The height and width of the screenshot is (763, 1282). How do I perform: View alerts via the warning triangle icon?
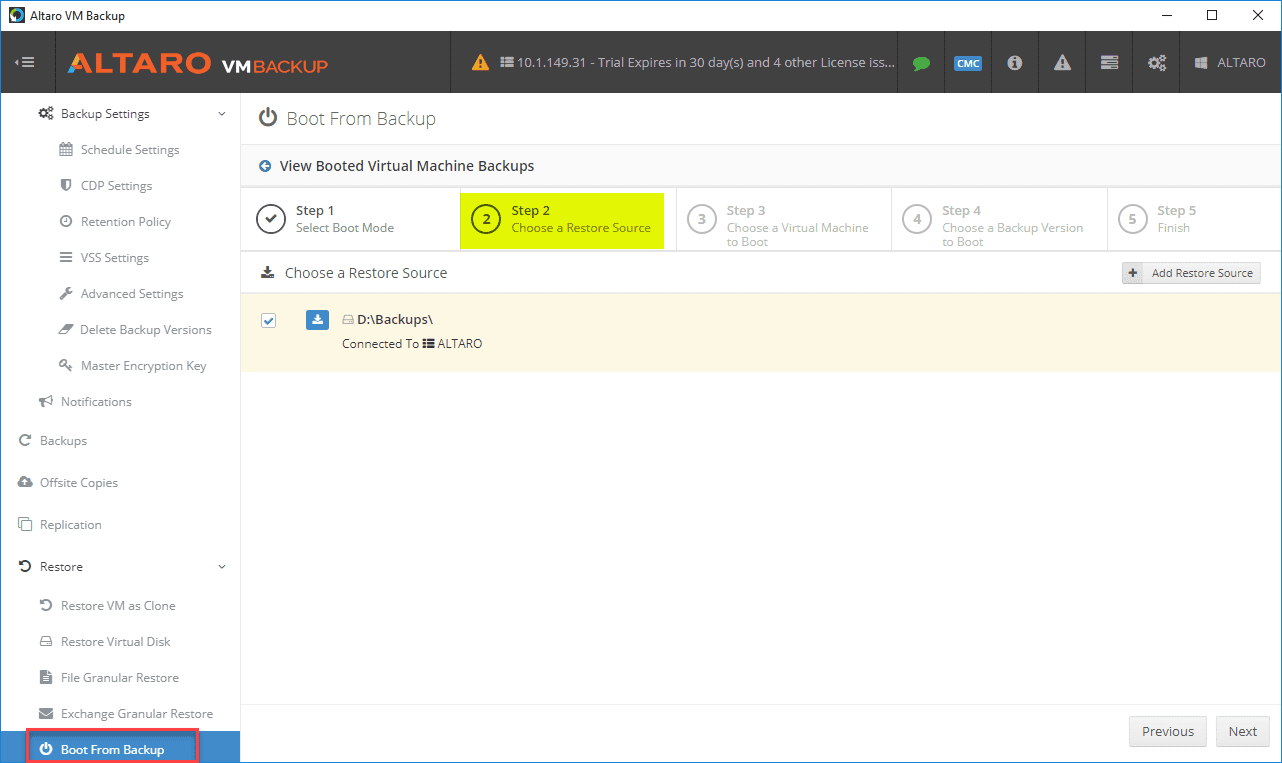(1061, 62)
